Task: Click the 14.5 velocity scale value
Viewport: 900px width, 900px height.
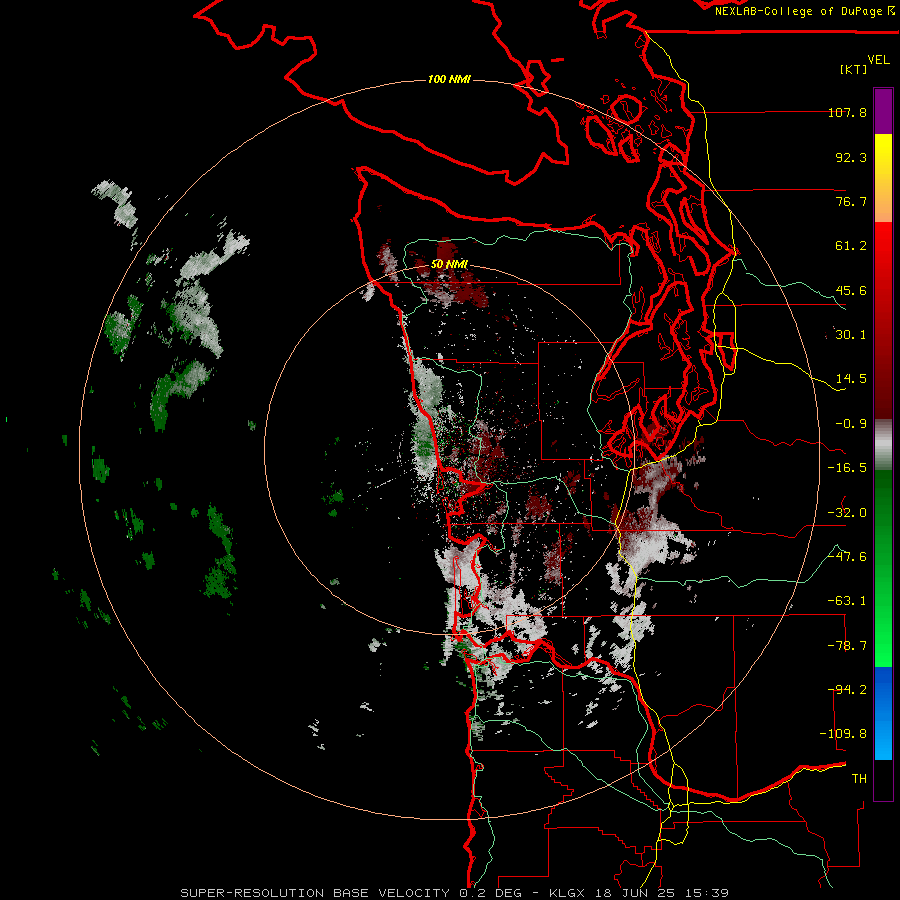Action: click(x=851, y=379)
